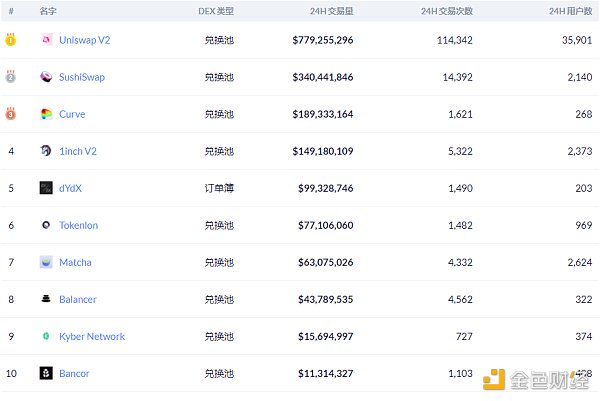Click the SushiSwap logo icon

click(x=46, y=77)
